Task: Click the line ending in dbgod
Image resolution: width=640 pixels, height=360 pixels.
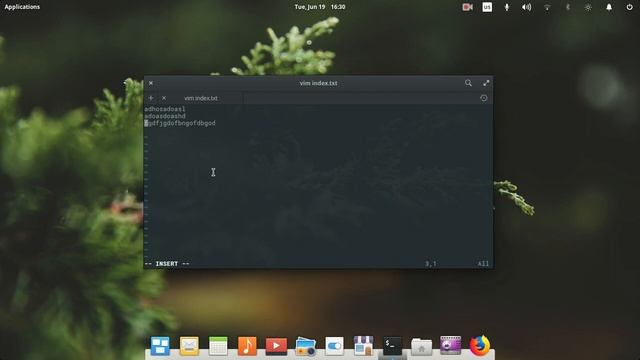Action: point(180,123)
